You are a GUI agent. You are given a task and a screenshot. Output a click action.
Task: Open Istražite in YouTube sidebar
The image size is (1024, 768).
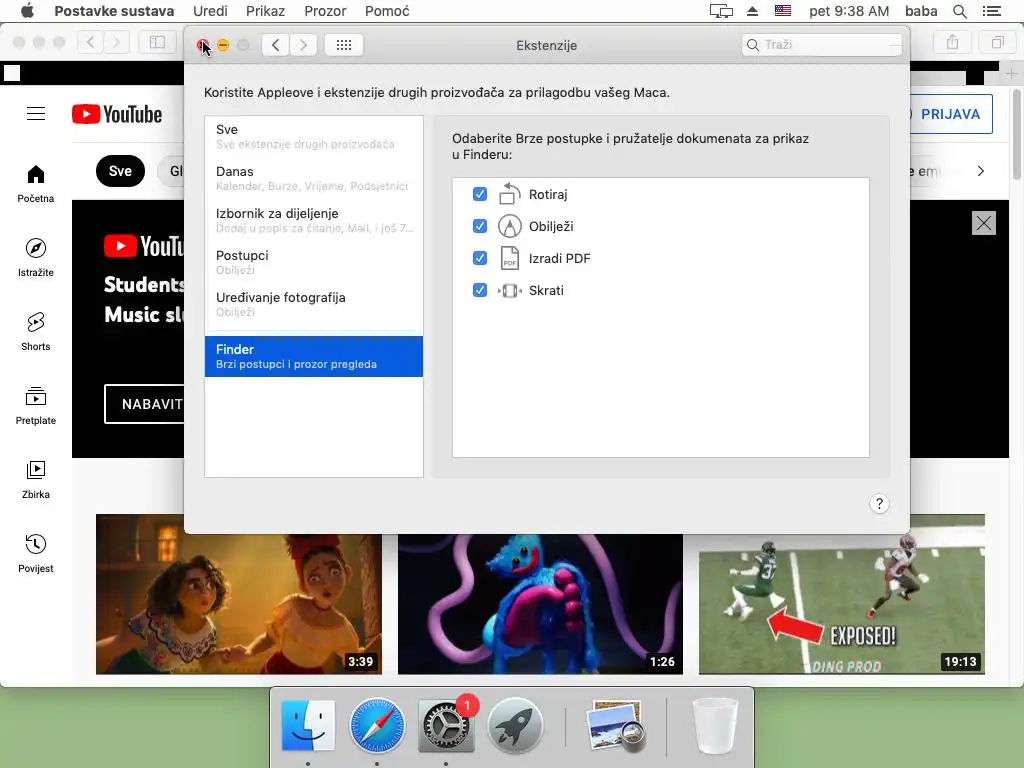36,258
